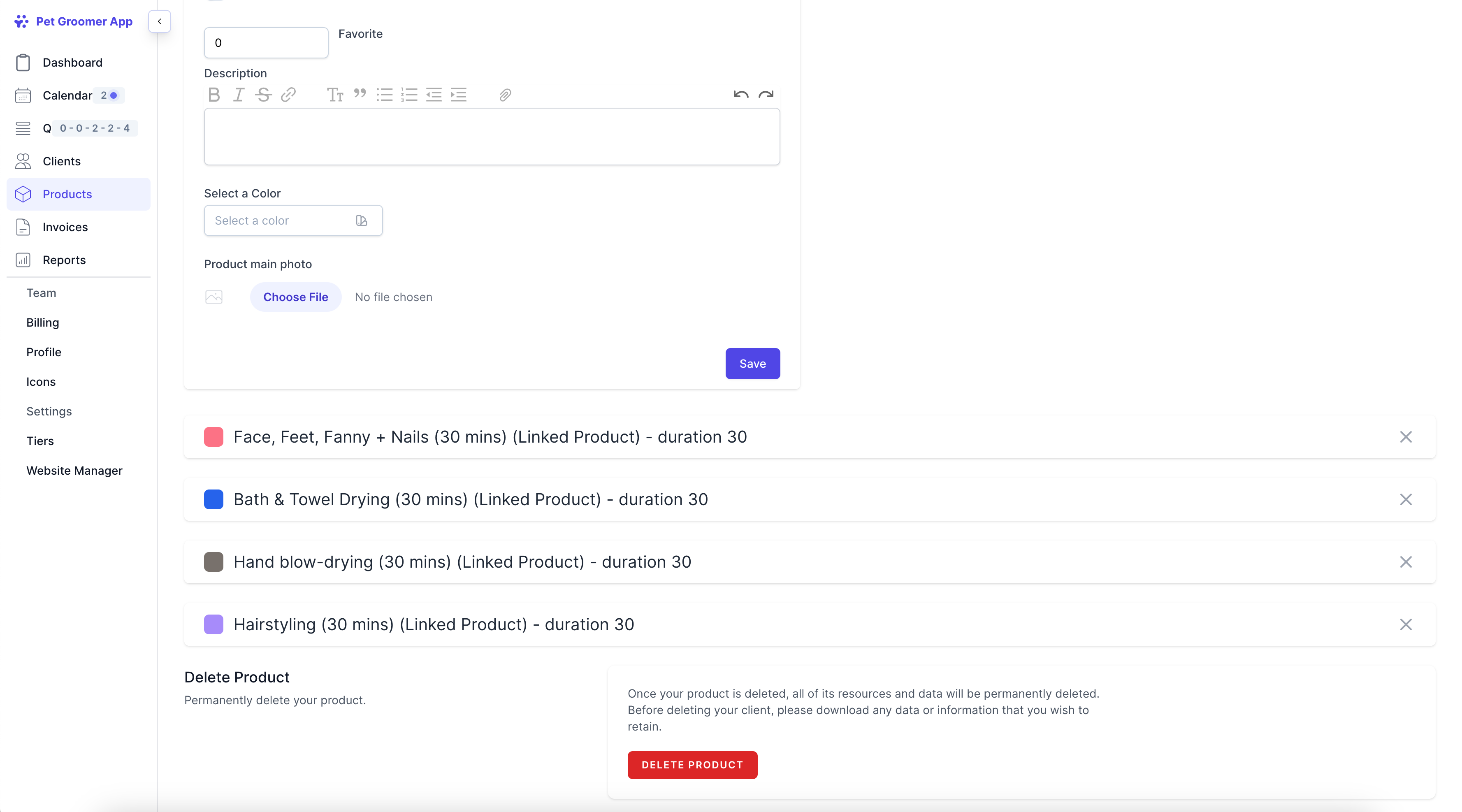Viewport: 1462px width, 812px height.
Task: Open Website Manager settings link
Action: [74, 471]
